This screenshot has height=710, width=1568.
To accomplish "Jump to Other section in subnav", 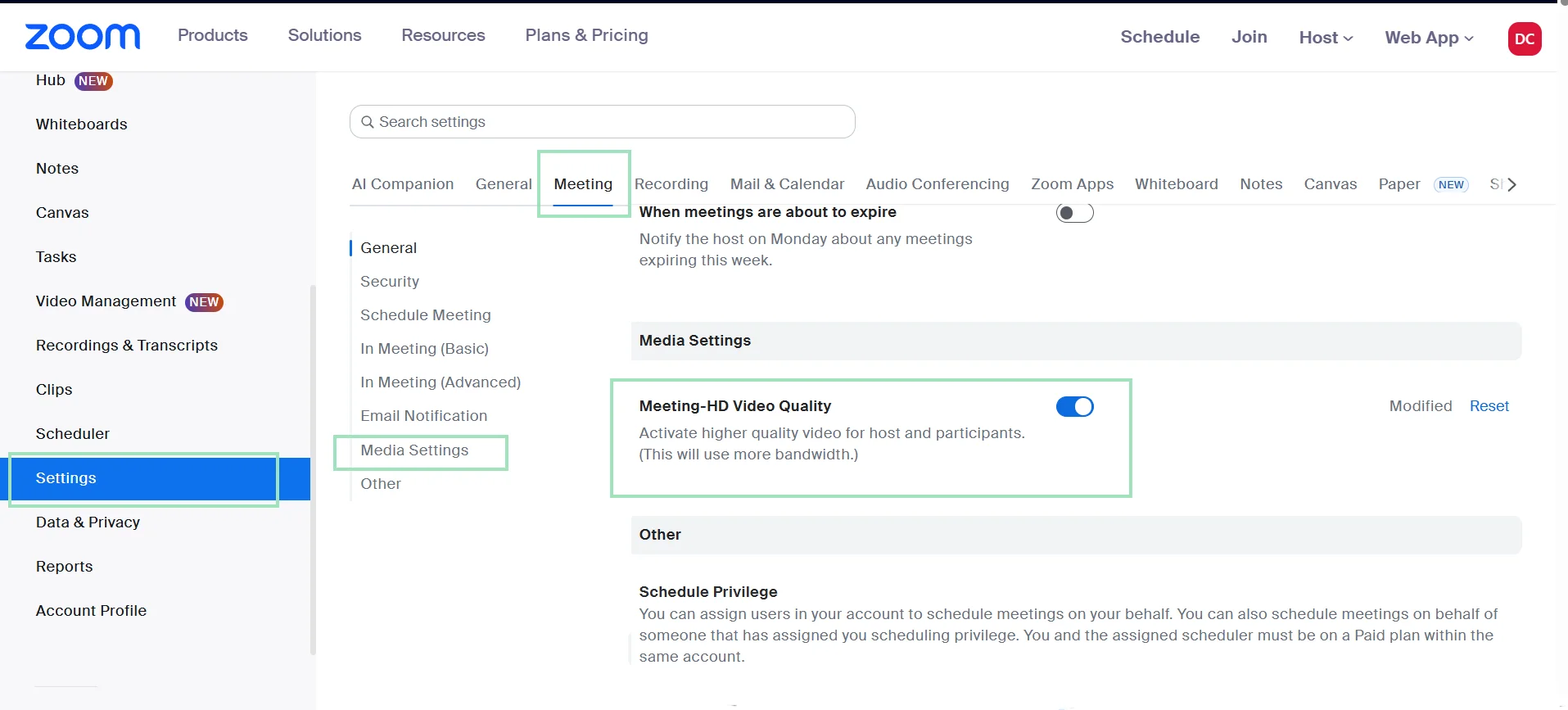I will tap(381, 484).
